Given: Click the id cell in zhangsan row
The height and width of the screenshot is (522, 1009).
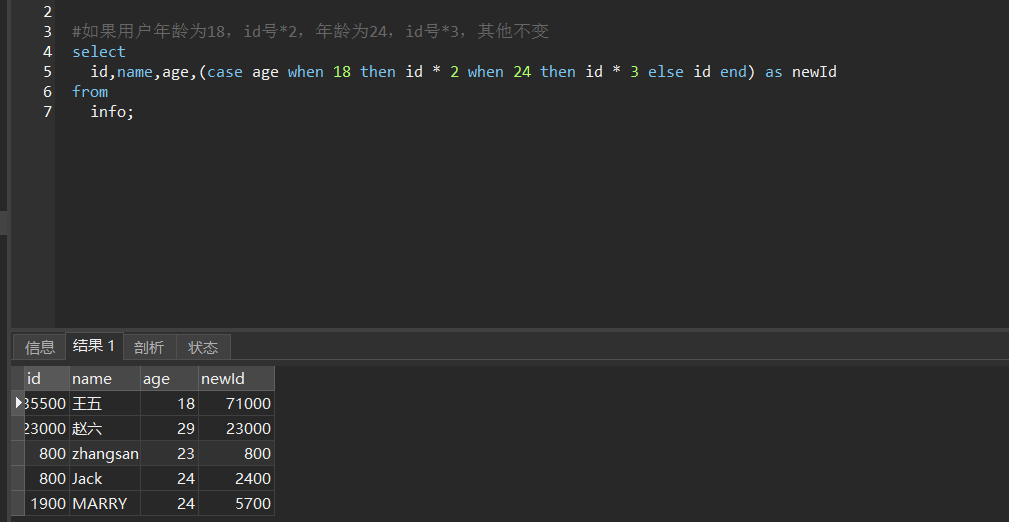Looking at the screenshot, I should [46, 454].
